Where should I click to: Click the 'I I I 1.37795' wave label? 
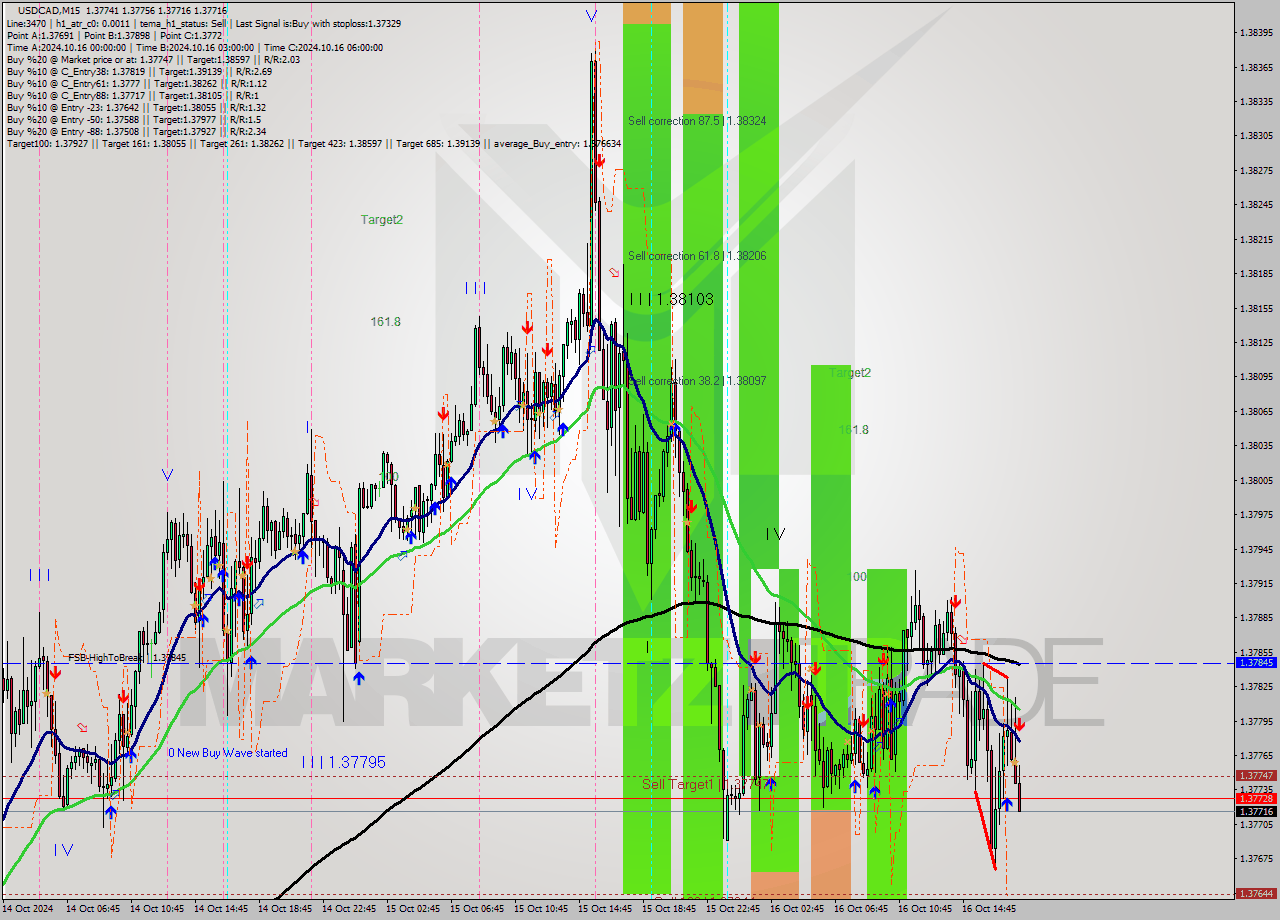tap(343, 762)
